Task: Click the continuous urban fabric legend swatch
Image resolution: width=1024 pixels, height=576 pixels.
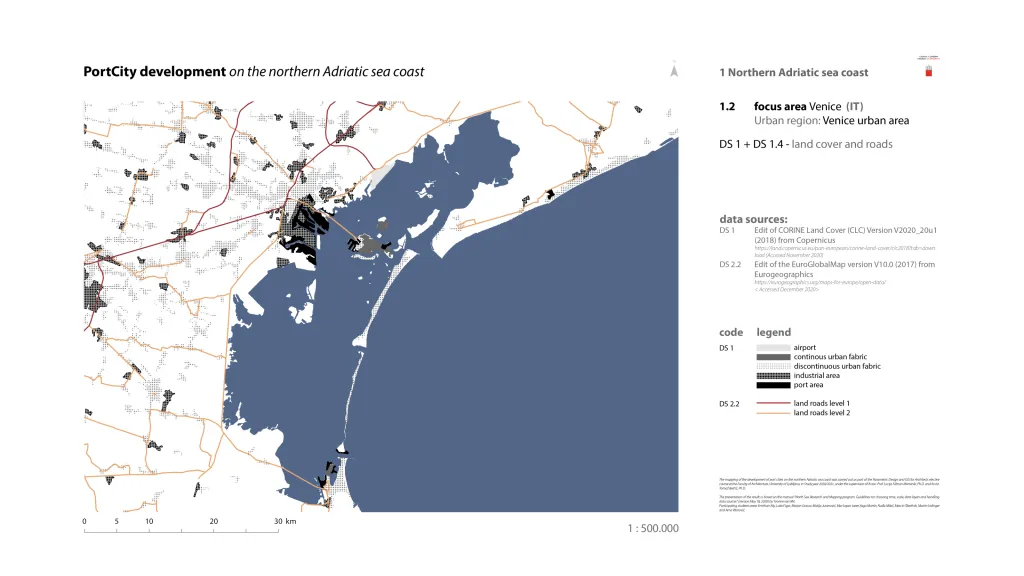Action: tap(772, 357)
